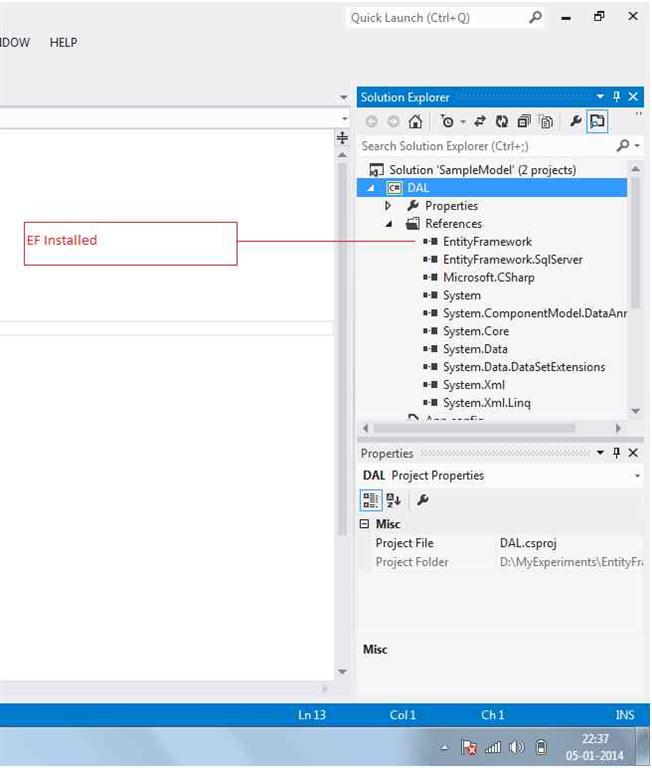Close the Solution Explorer panel
Screen dimensions: 652x768
(x=633, y=96)
